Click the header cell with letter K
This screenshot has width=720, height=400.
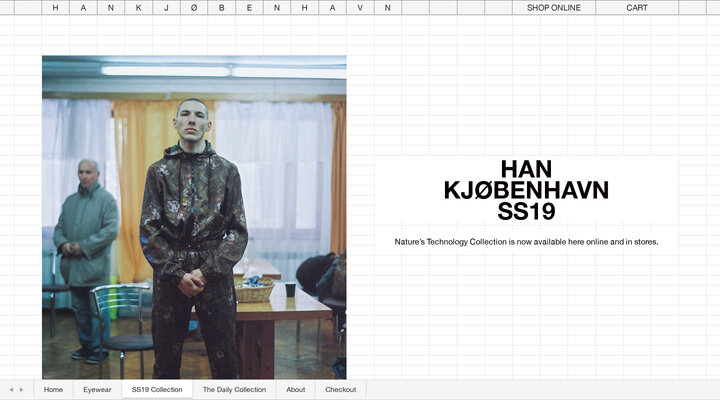(x=139, y=7)
